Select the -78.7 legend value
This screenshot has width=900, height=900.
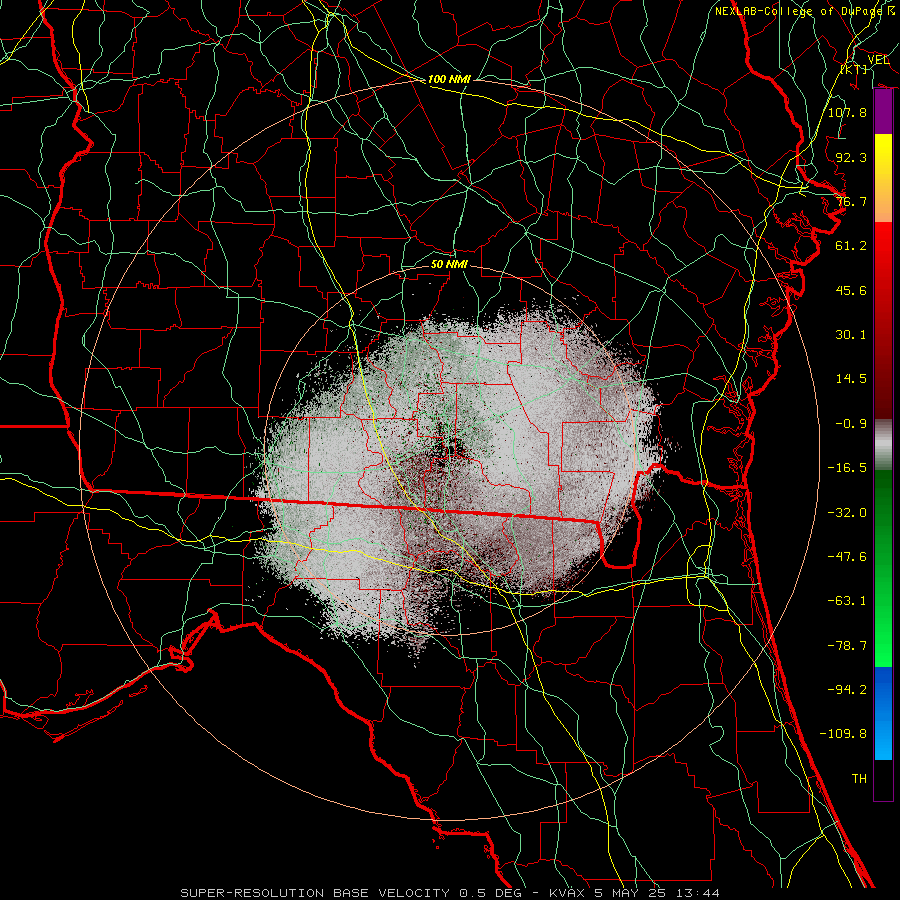[x=847, y=646]
